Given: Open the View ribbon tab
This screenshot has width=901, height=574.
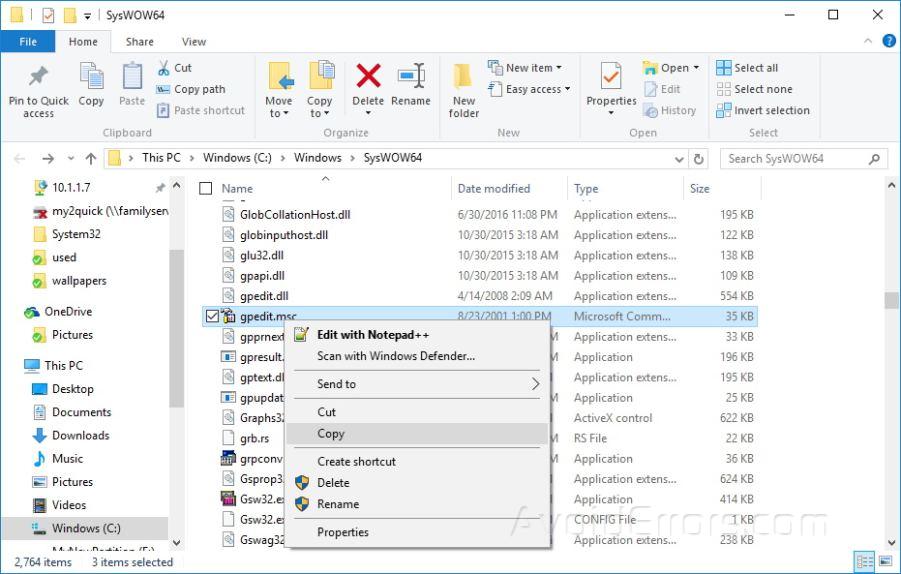Looking at the screenshot, I should point(194,42).
